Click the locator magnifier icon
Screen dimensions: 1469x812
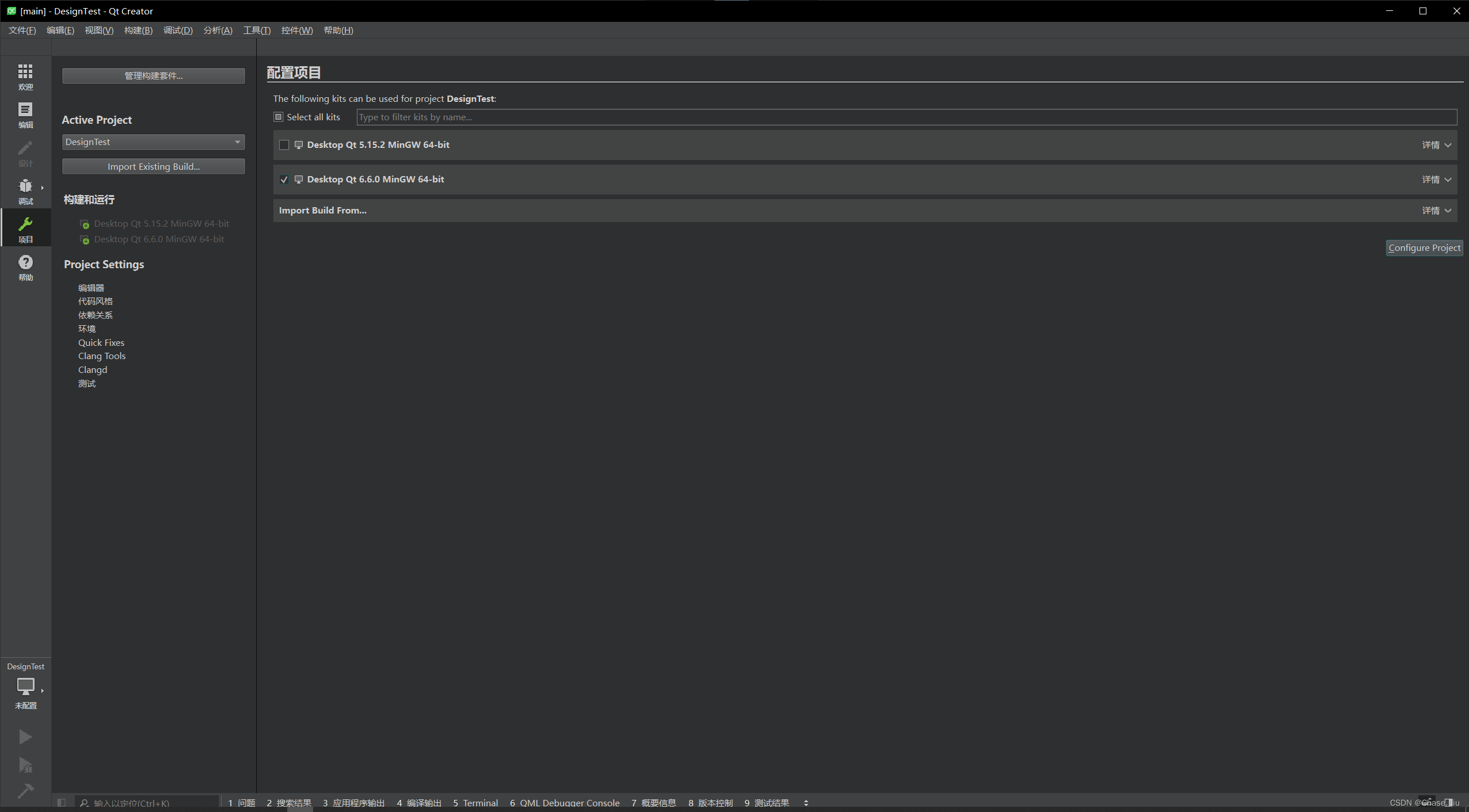[85, 803]
